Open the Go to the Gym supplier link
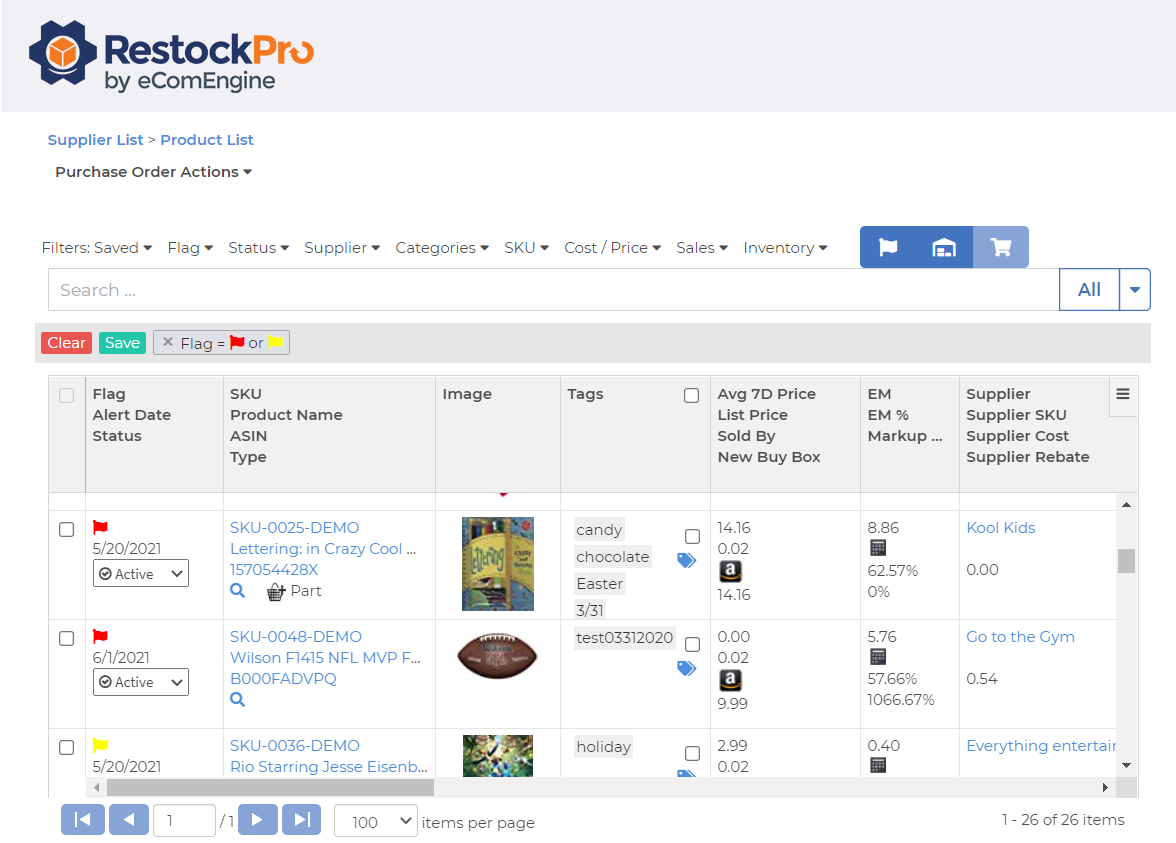The height and width of the screenshot is (843, 1176). pos(1020,637)
